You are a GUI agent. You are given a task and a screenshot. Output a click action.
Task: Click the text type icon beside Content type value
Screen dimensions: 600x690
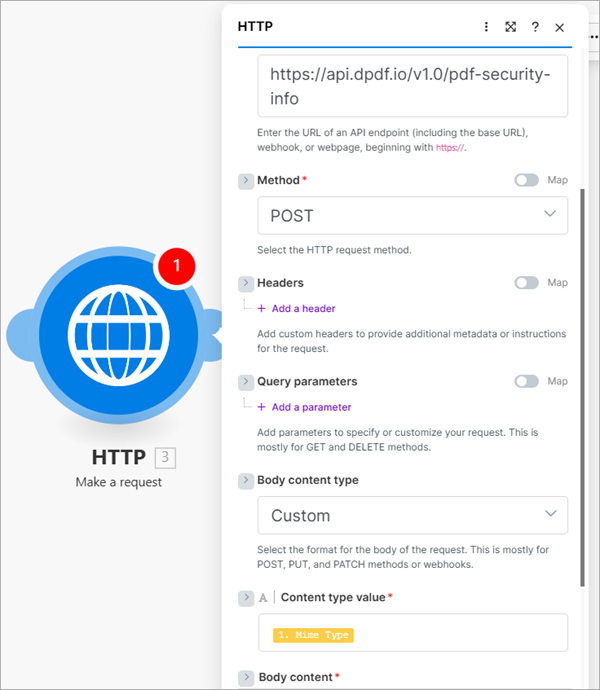click(x=263, y=597)
